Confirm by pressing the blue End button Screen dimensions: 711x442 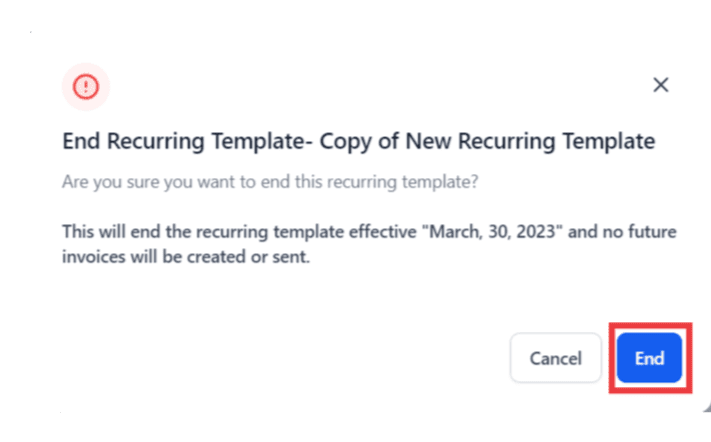point(649,358)
